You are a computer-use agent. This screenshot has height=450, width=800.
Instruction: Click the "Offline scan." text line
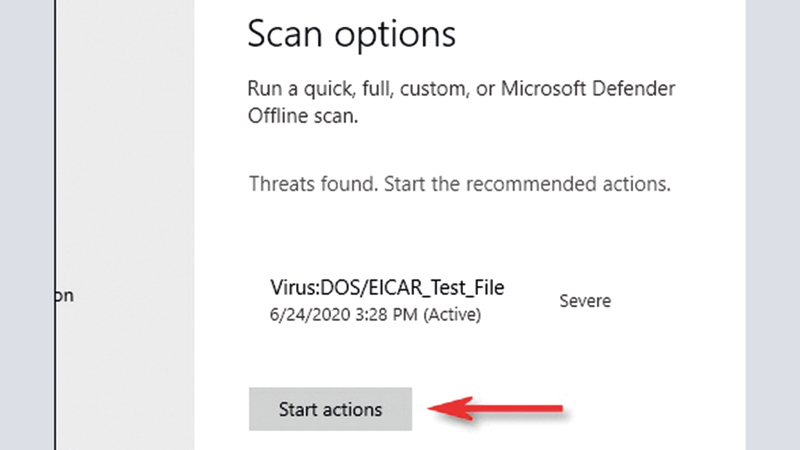click(302, 115)
